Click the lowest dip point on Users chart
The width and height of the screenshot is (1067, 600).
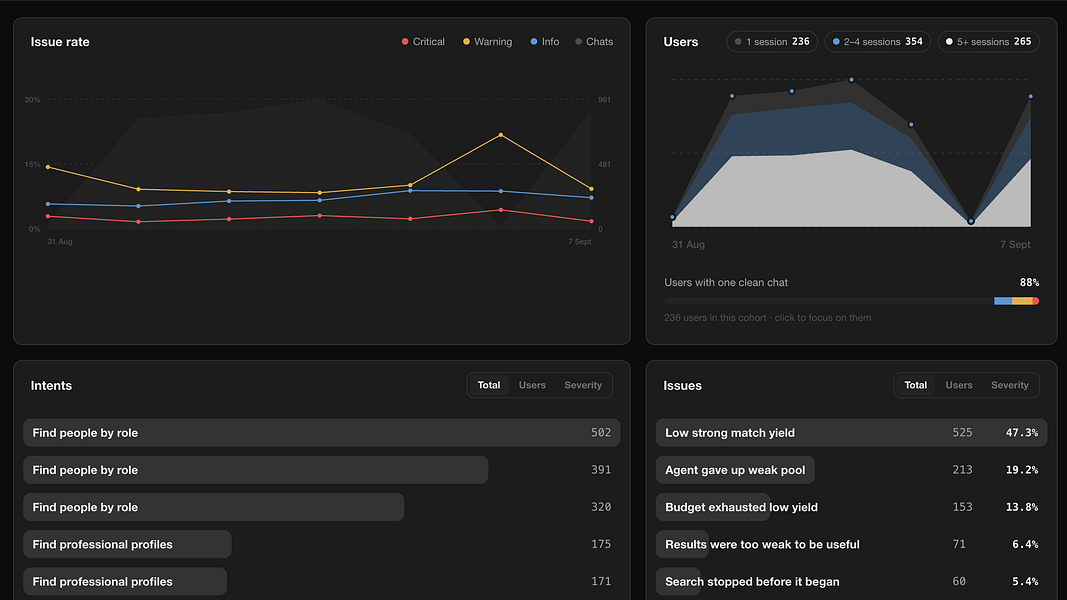[971, 221]
